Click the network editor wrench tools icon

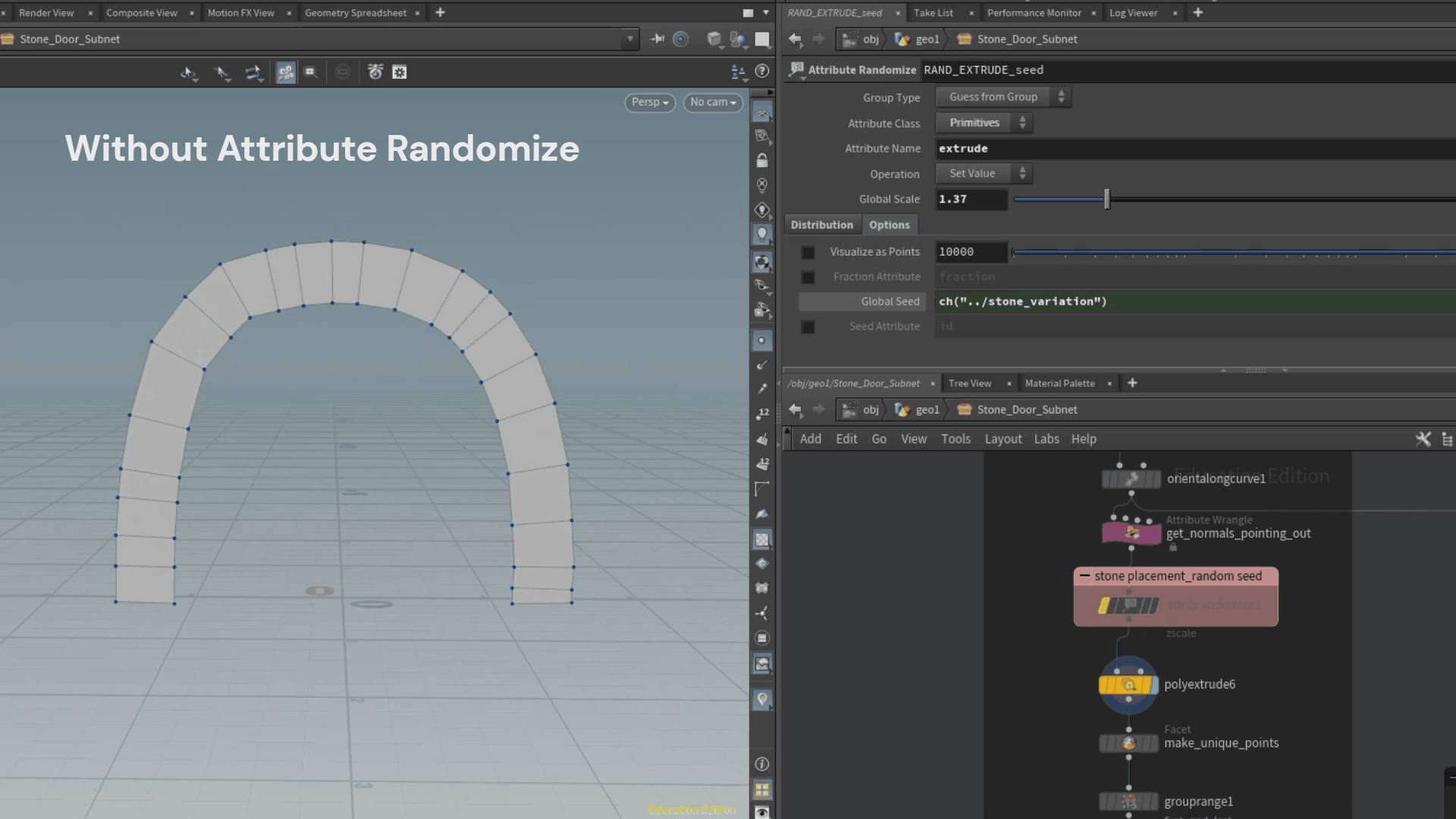1423,439
